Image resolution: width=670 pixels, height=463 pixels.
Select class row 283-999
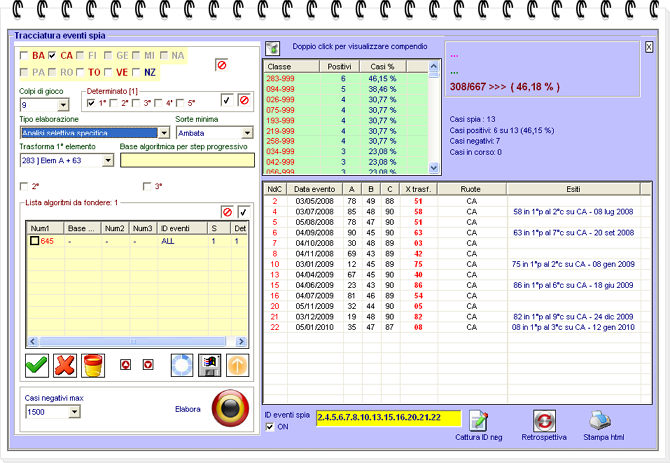coord(345,79)
